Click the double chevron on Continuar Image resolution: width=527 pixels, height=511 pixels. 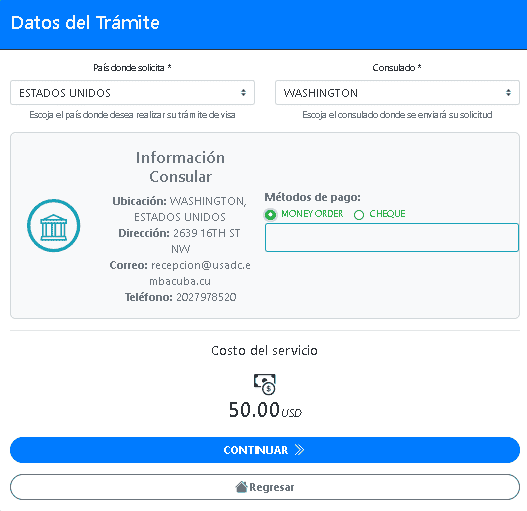[x=299, y=450]
